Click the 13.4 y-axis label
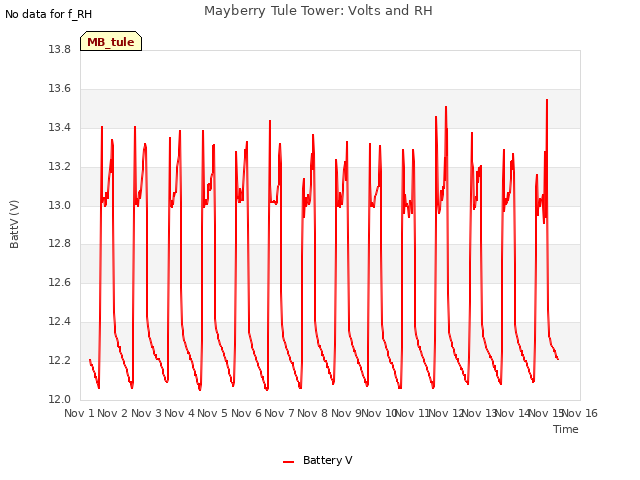The width and height of the screenshot is (640, 480). [59, 127]
